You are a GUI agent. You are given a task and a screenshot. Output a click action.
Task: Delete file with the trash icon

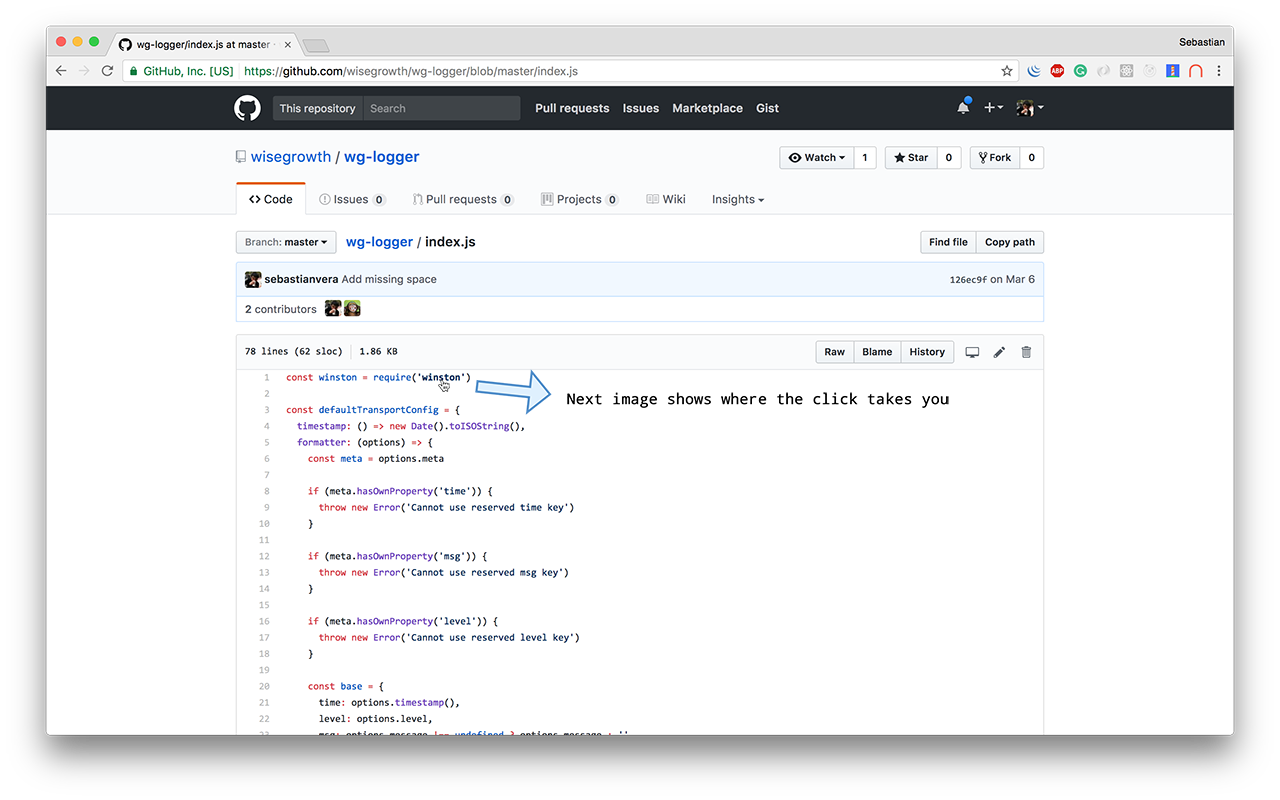1026,352
